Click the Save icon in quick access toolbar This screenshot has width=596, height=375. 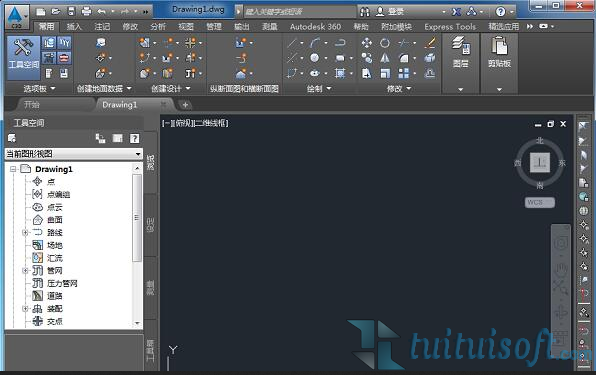(71, 12)
